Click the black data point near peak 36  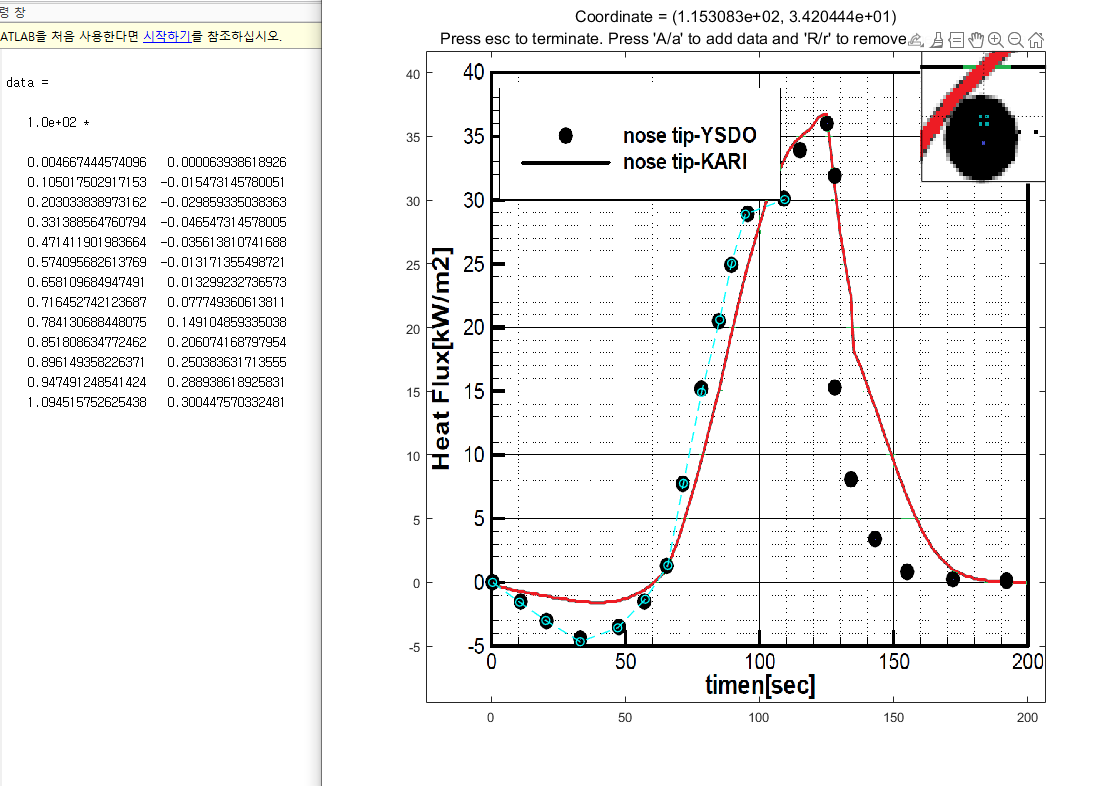(x=826, y=124)
